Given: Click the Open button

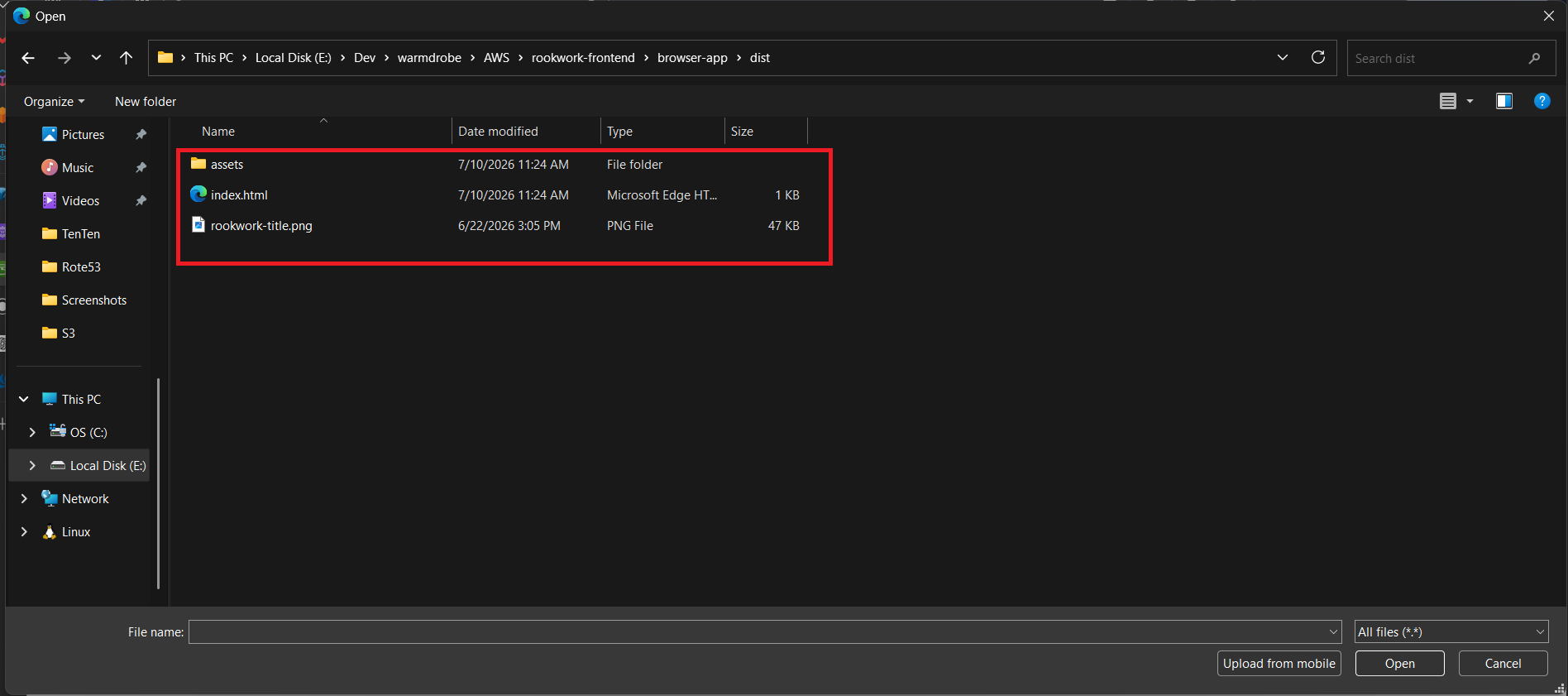Looking at the screenshot, I should (x=1399, y=663).
